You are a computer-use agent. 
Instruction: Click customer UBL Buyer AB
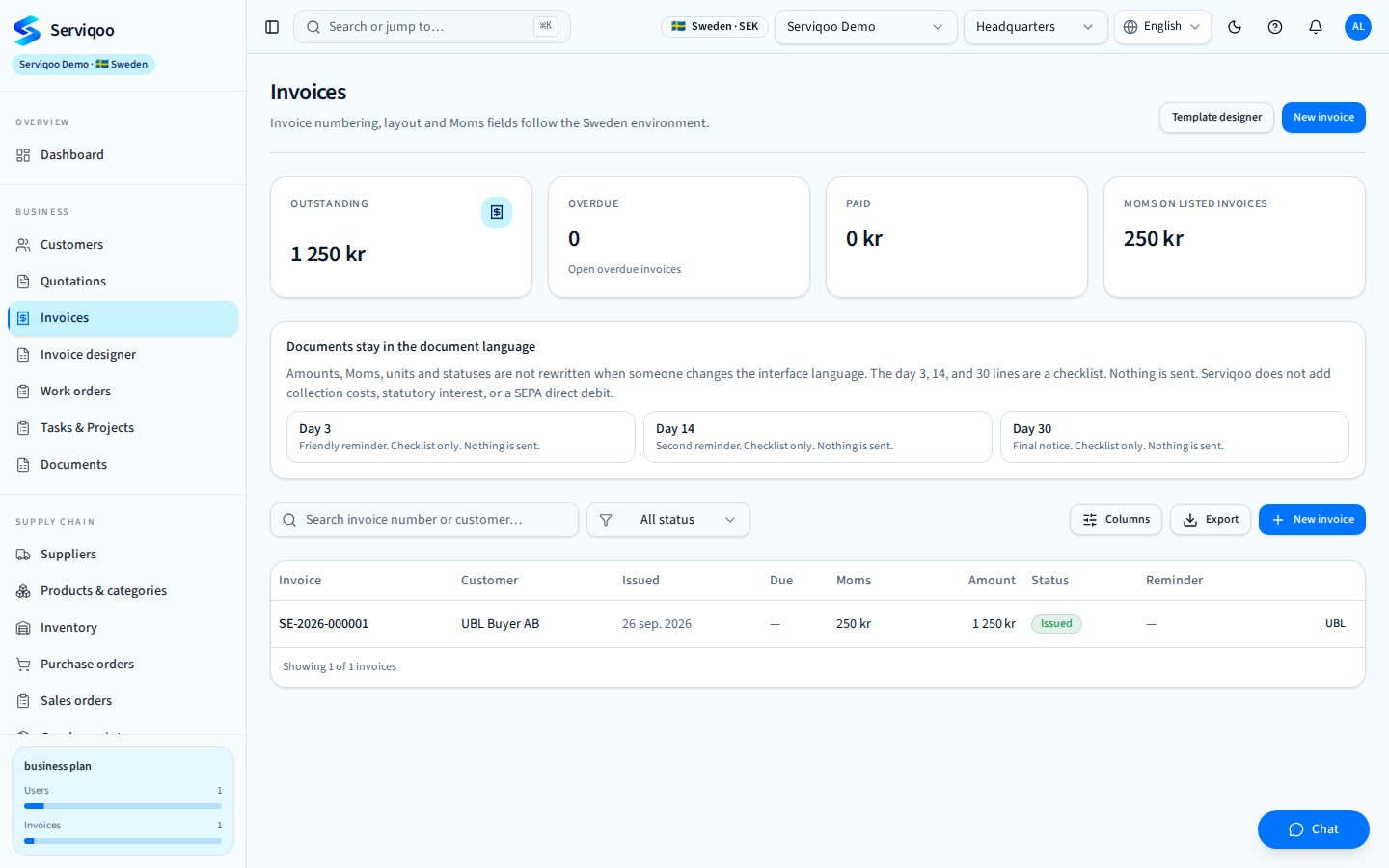tap(500, 624)
